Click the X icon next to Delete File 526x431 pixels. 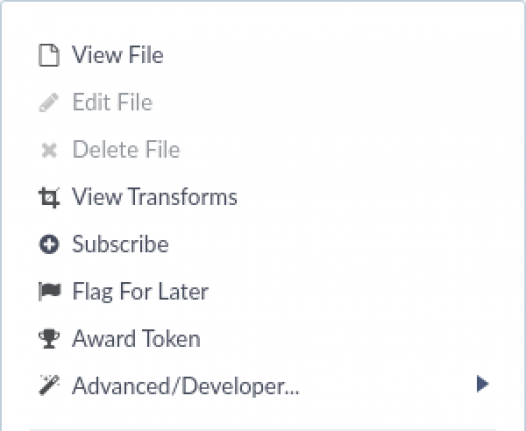click(49, 150)
